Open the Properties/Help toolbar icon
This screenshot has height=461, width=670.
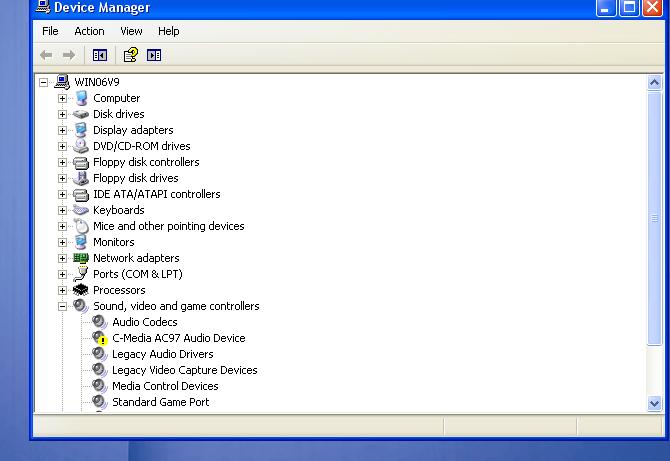pyautogui.click(x=131, y=55)
